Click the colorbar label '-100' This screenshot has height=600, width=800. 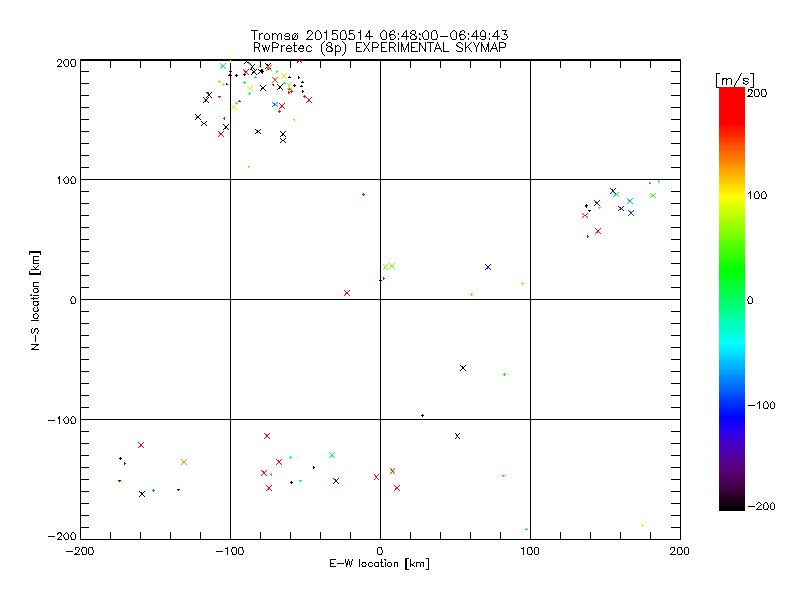point(761,405)
